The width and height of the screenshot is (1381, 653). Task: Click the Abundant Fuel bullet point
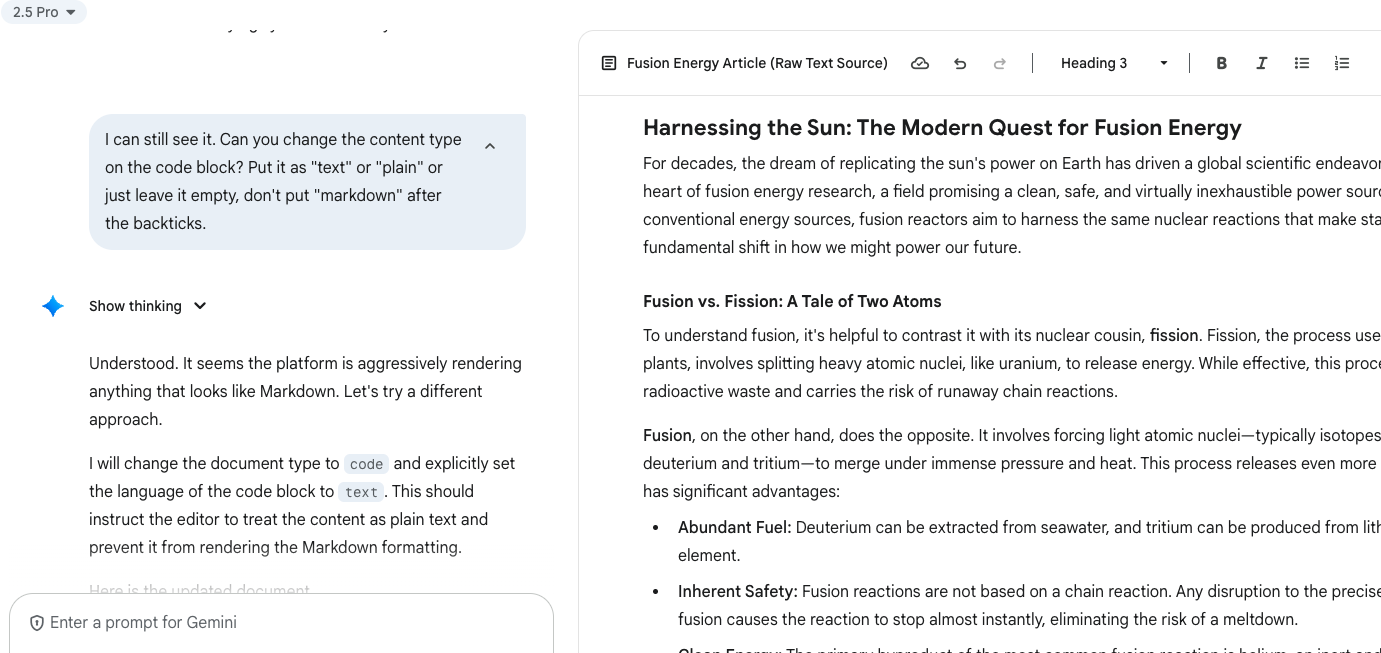[x=735, y=527]
